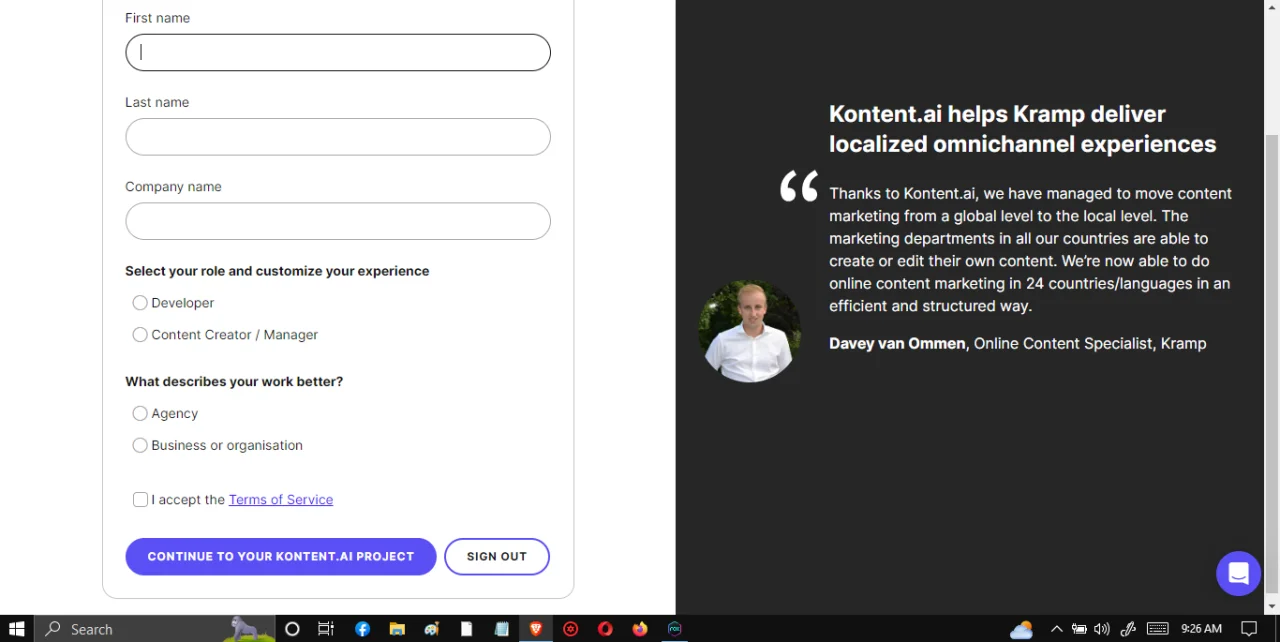Open the Notepad icon in taskbar
1280x642 pixels.
(x=501, y=629)
